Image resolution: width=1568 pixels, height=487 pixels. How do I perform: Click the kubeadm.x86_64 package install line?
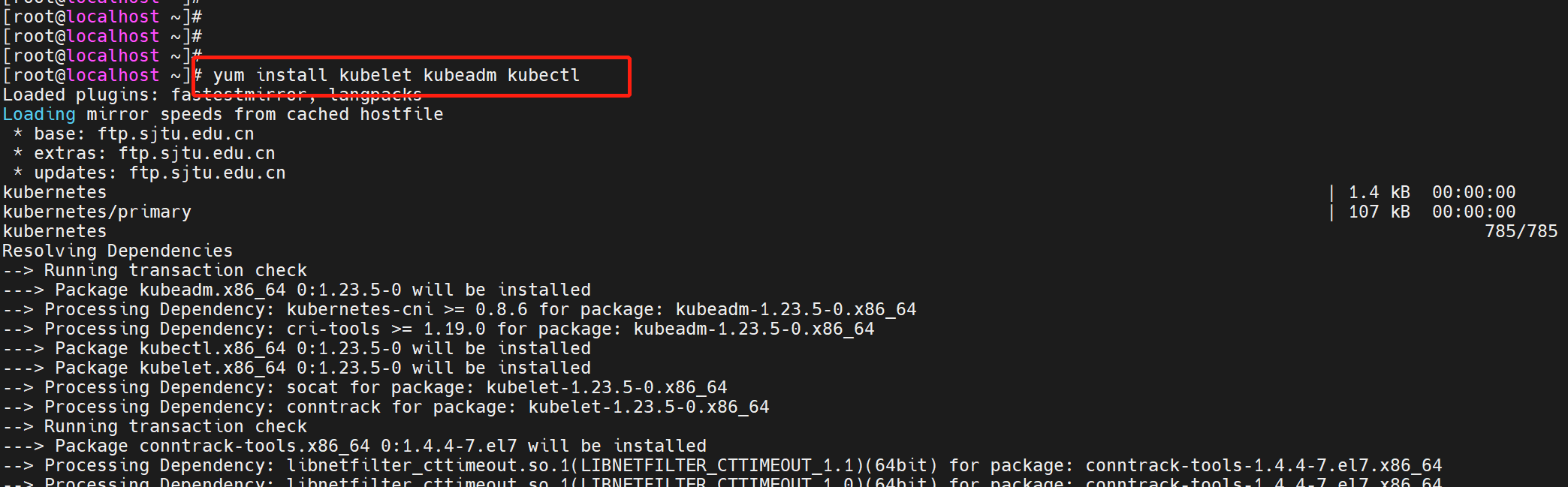[x=297, y=290]
